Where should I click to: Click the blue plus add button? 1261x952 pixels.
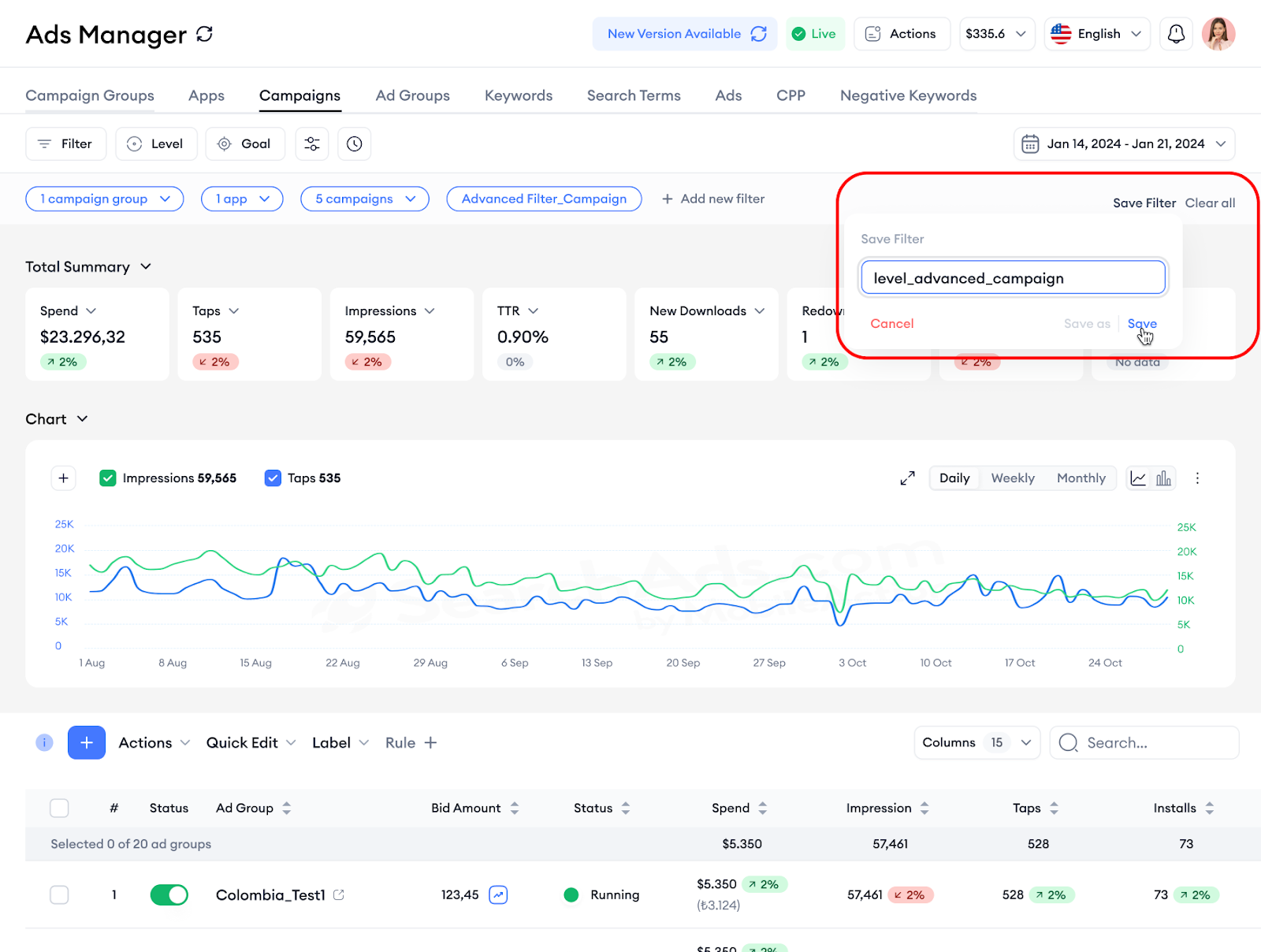(x=87, y=742)
